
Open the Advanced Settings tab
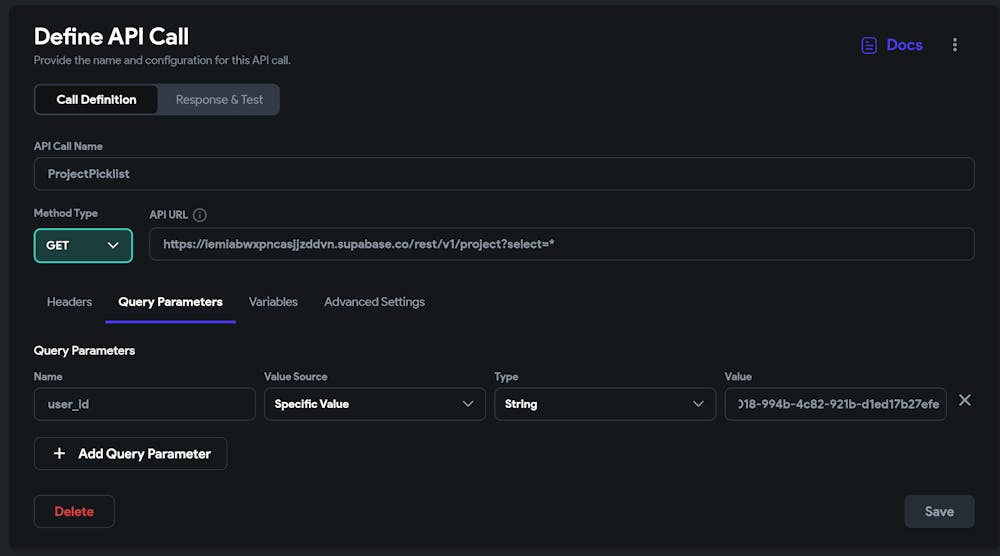click(374, 302)
